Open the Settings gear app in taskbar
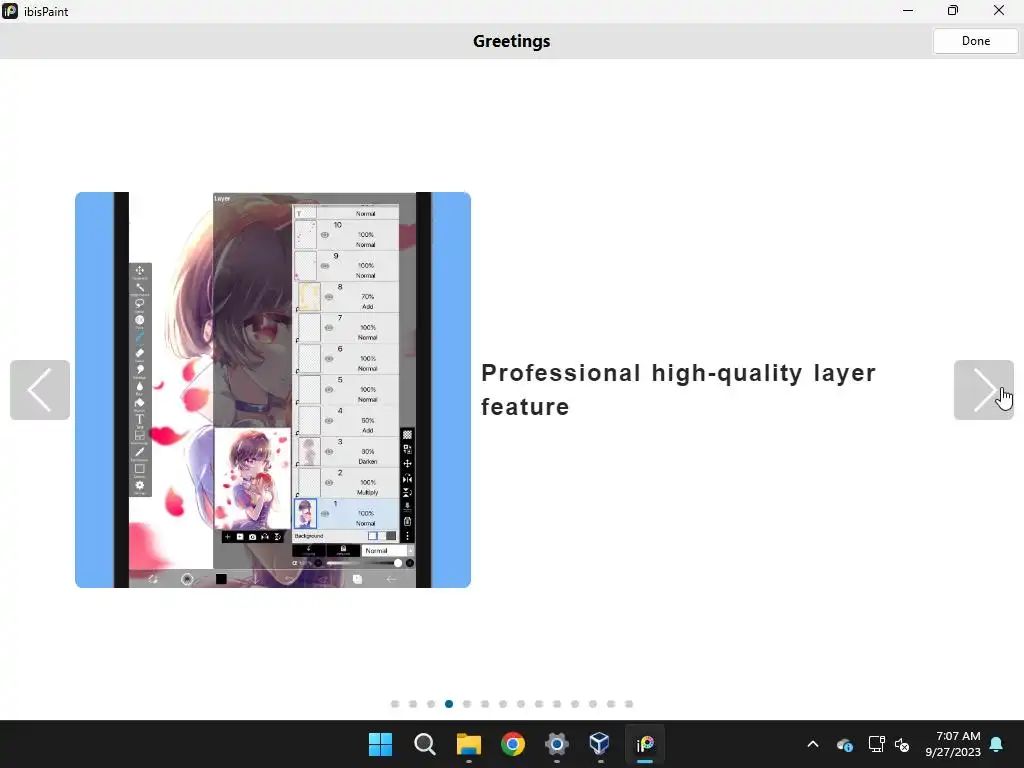The width and height of the screenshot is (1024, 768). click(x=556, y=744)
